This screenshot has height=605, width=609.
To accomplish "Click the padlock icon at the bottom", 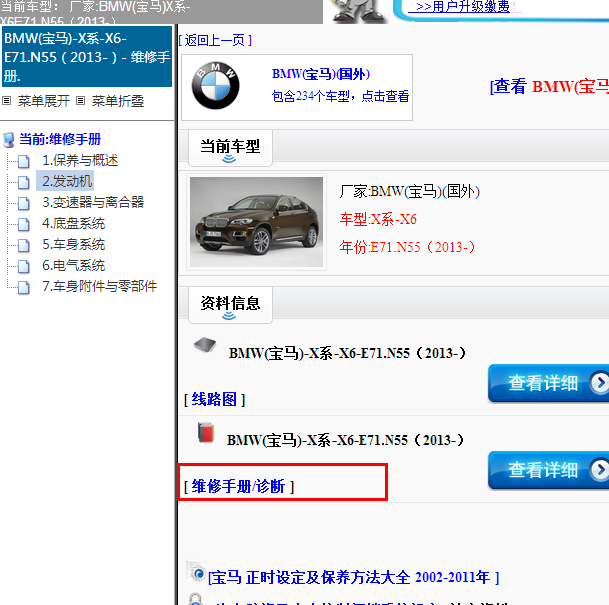I will pos(195,599).
